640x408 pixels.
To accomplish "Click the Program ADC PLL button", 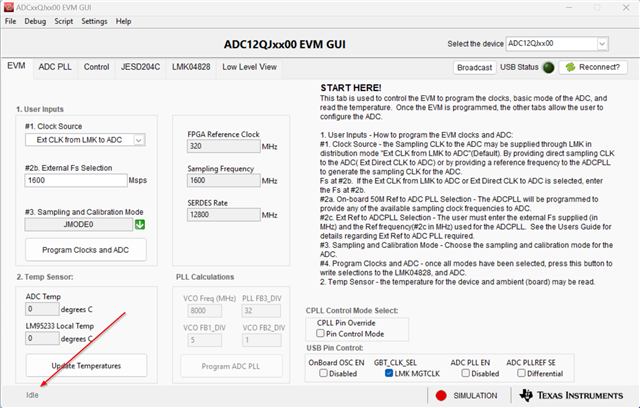I will tap(231, 366).
